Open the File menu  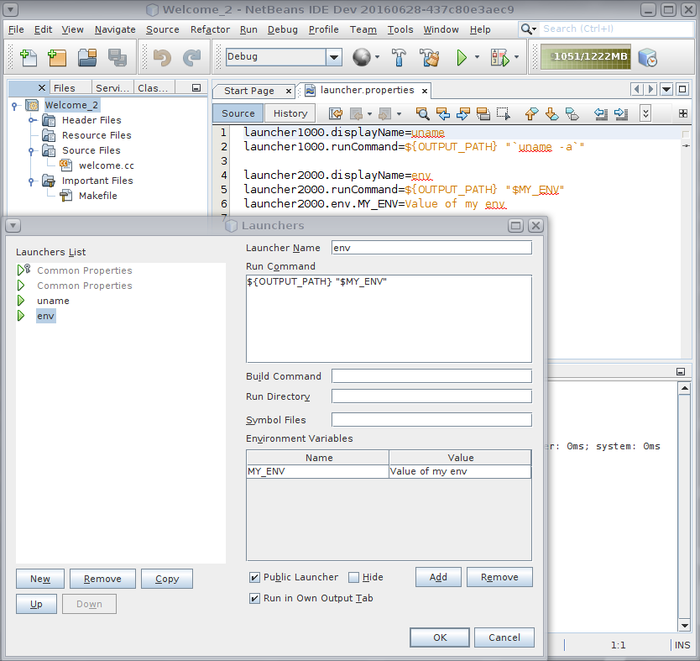pos(16,29)
